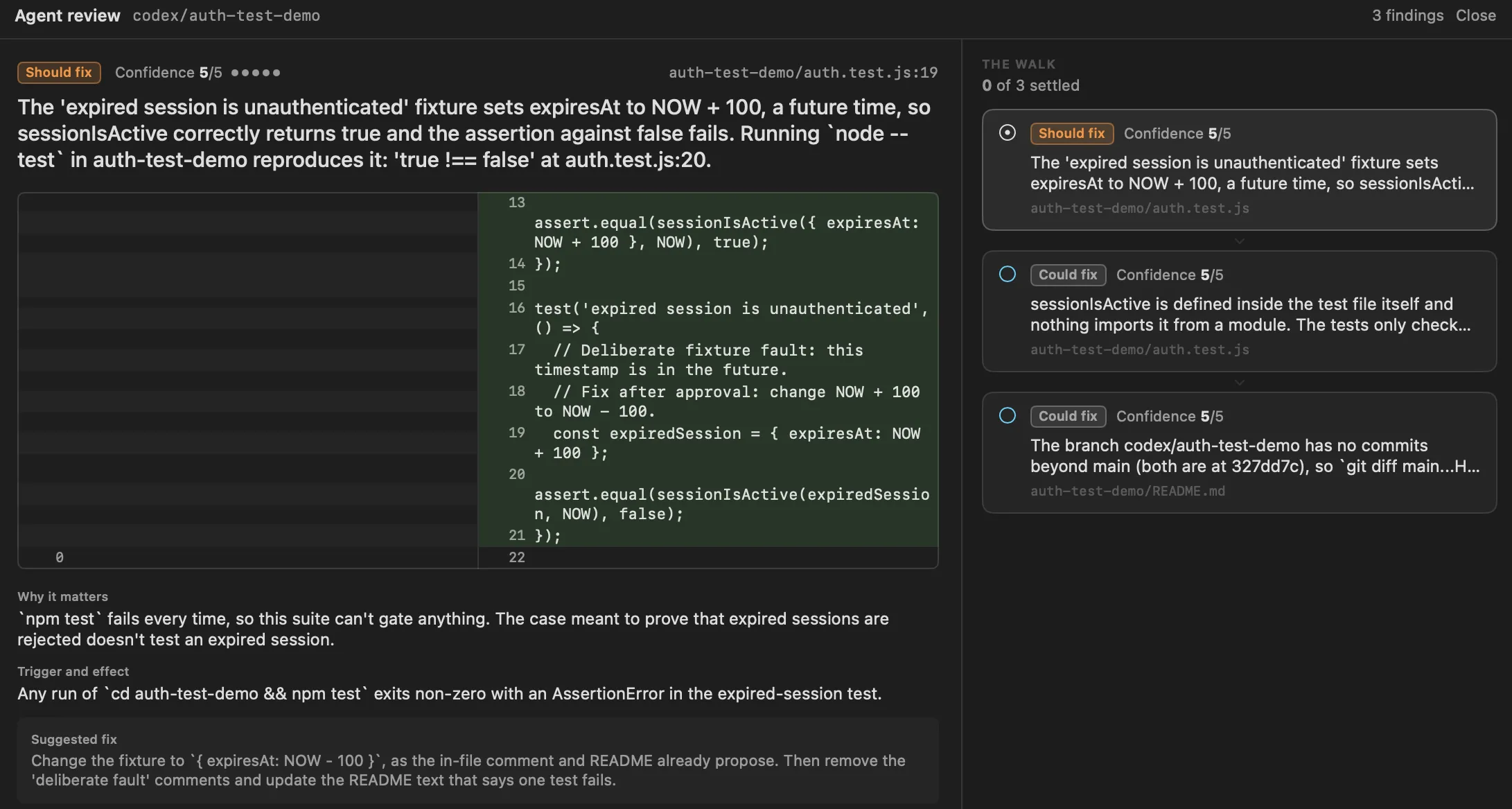
Task: Click the auth-test-demo/README.md path on the third card
Action: point(1127,491)
